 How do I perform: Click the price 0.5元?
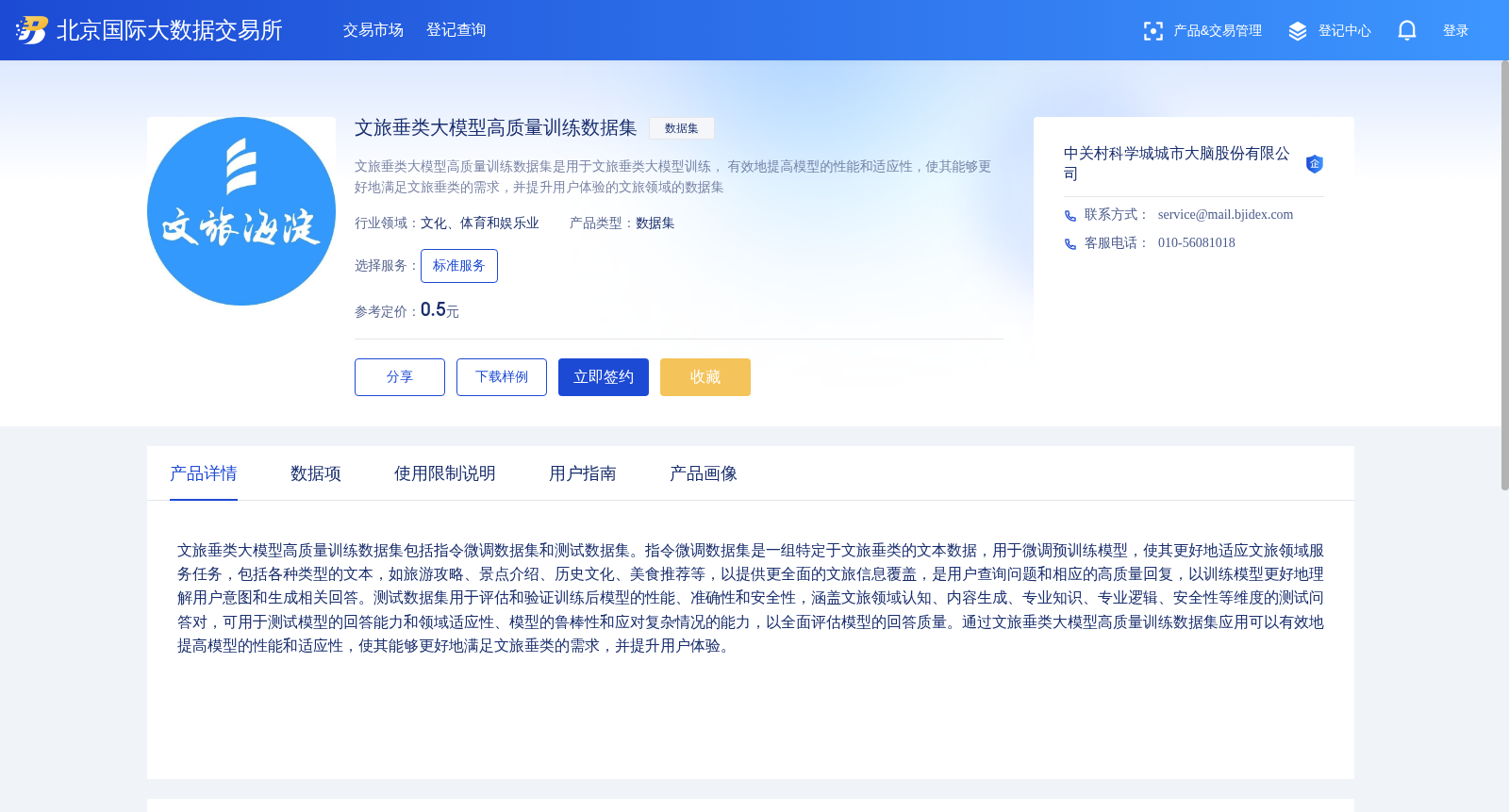[x=439, y=310]
